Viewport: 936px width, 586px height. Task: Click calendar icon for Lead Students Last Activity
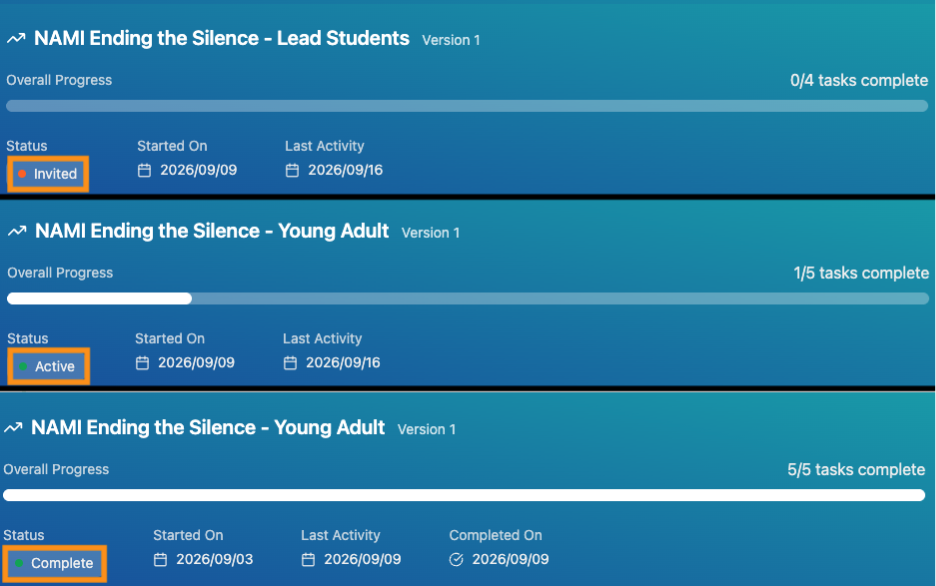tap(292, 171)
